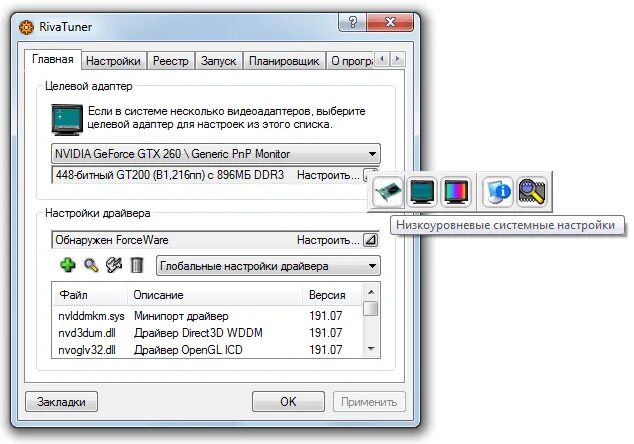This screenshot has width=634, height=444.
Task: Select the nvoglv32.dll row
Action: pyautogui.click(x=207, y=350)
